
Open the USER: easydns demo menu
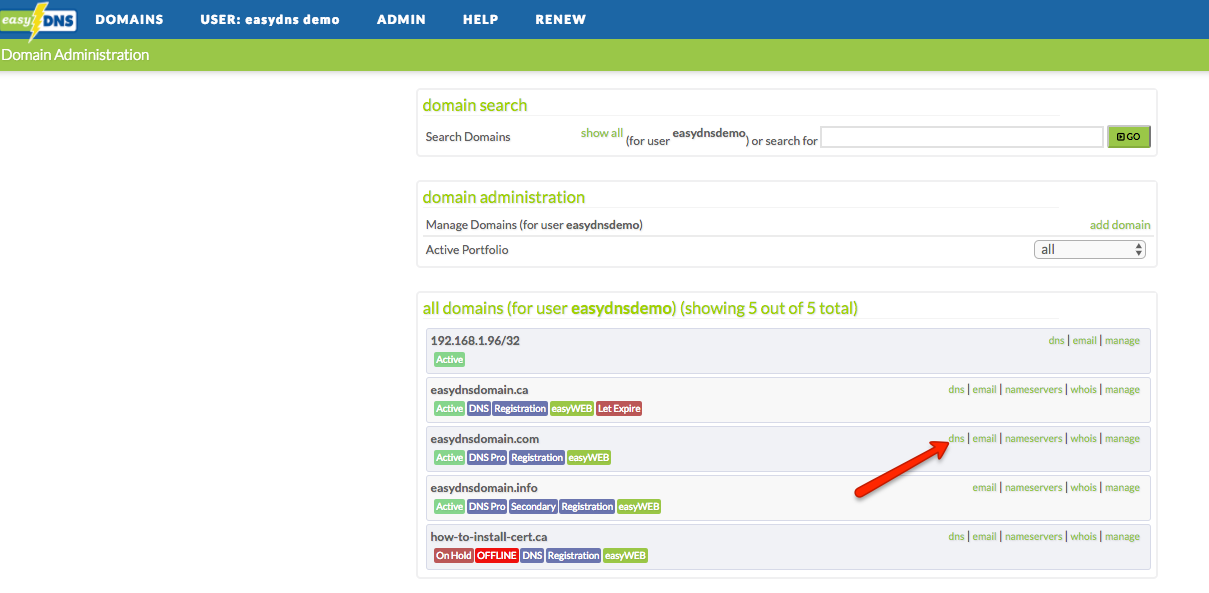(x=270, y=19)
